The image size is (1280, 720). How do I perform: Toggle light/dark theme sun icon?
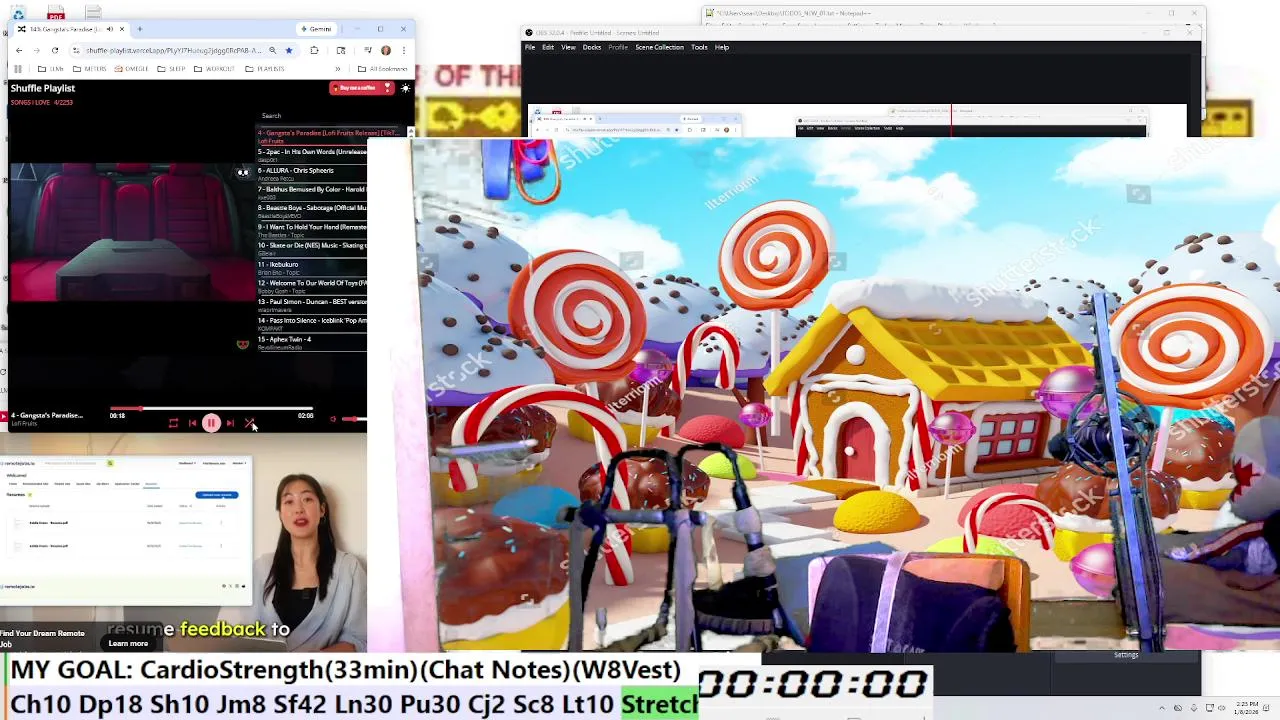[405, 88]
